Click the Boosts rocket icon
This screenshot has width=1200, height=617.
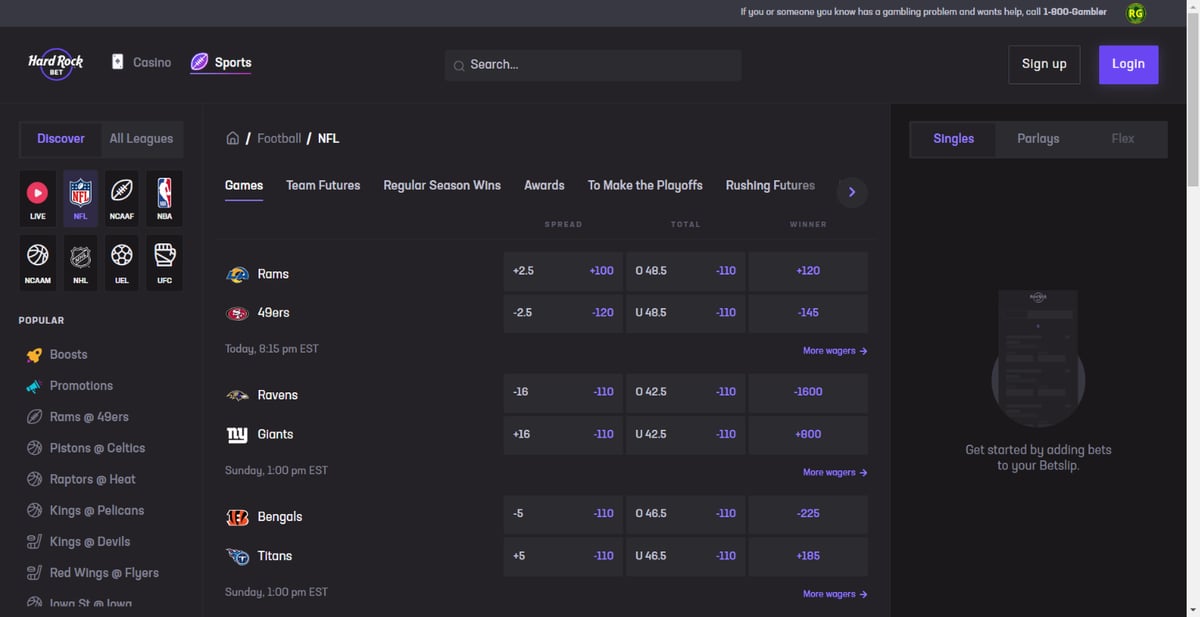coord(34,354)
